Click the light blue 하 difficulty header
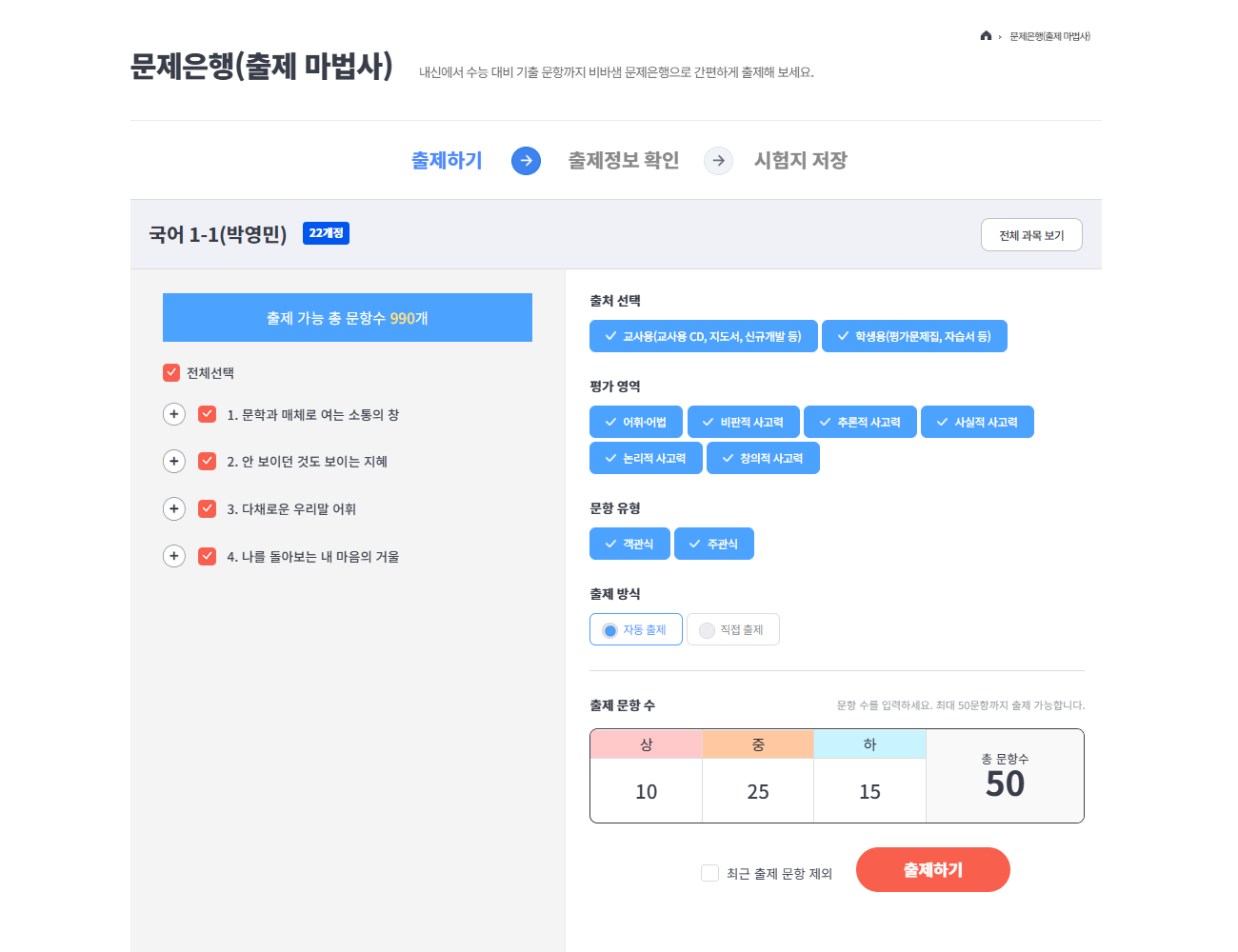Screen dimensions: 1238x952 click(869, 744)
